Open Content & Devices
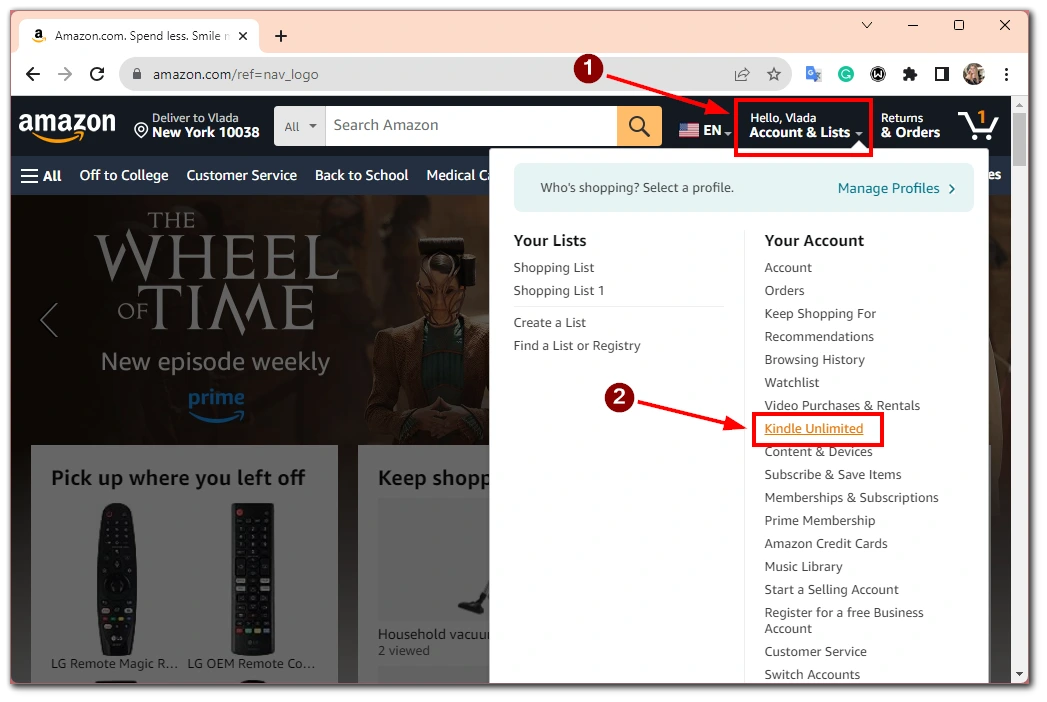 coord(819,452)
